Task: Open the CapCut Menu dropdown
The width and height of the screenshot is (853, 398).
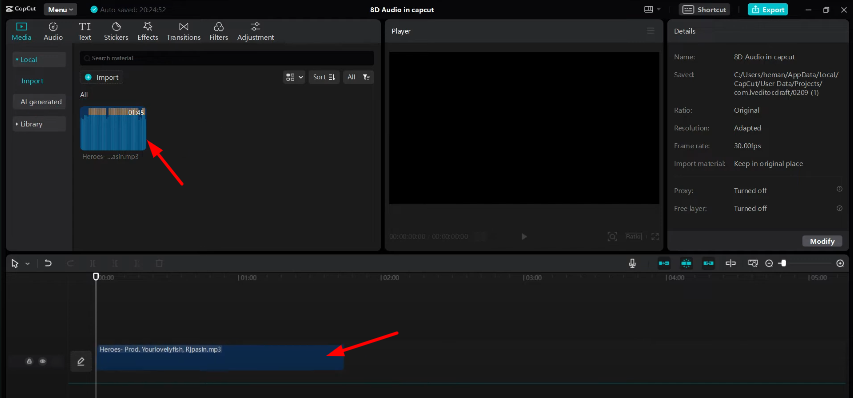Action: [60, 9]
